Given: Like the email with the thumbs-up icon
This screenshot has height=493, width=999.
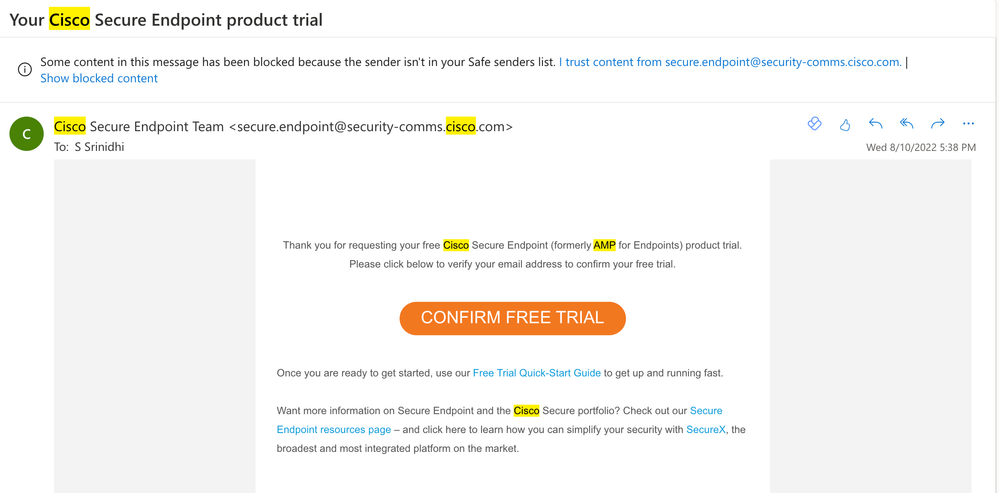Looking at the screenshot, I should point(845,124).
